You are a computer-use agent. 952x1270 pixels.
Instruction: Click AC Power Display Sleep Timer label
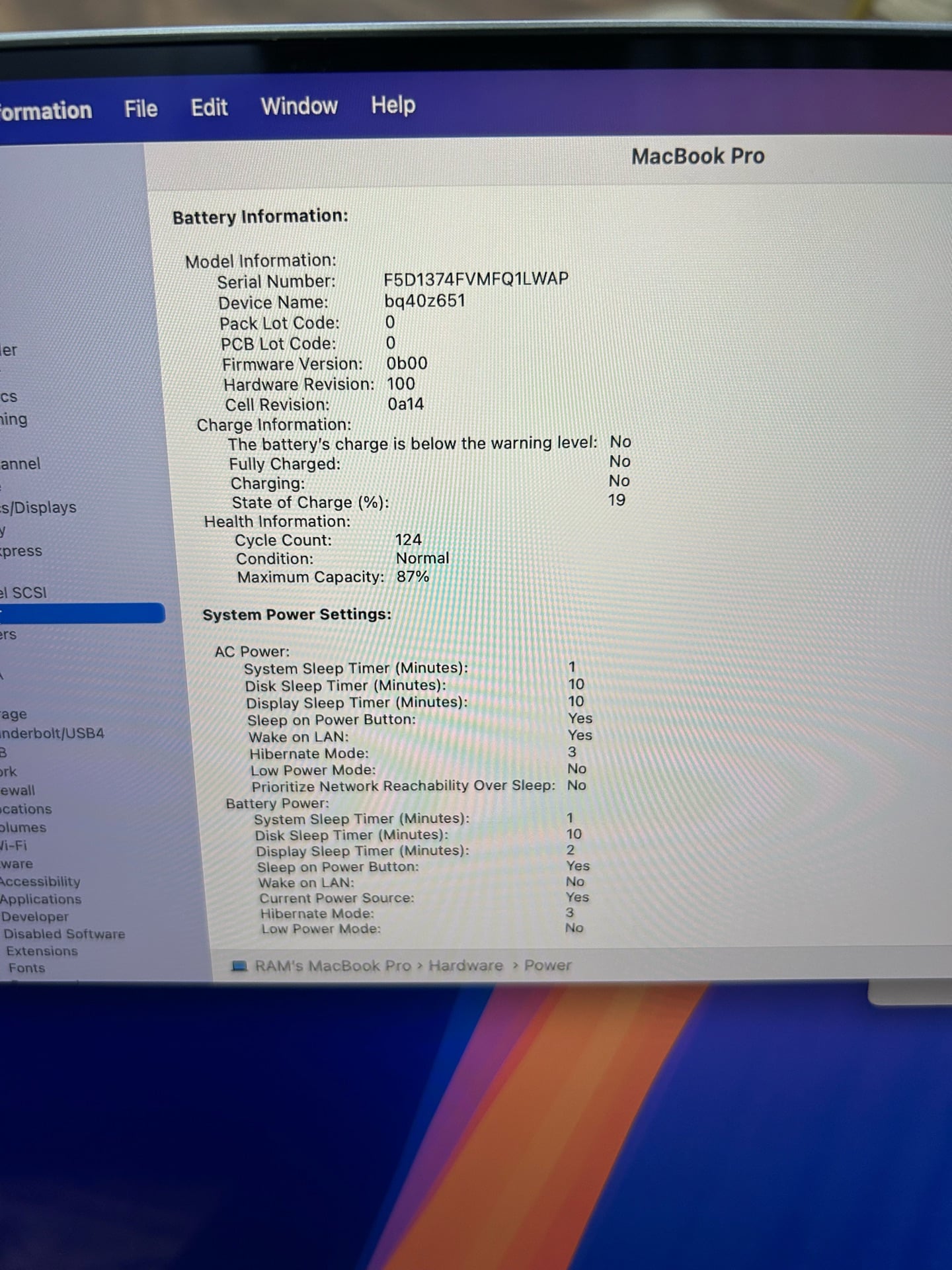(356, 702)
